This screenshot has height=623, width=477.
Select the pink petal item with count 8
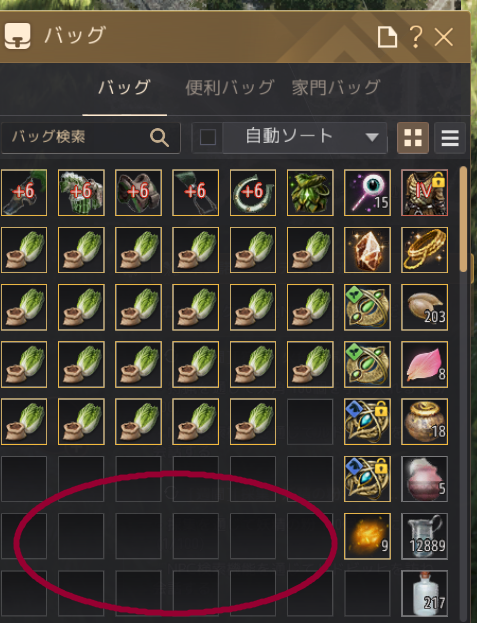tap(425, 364)
